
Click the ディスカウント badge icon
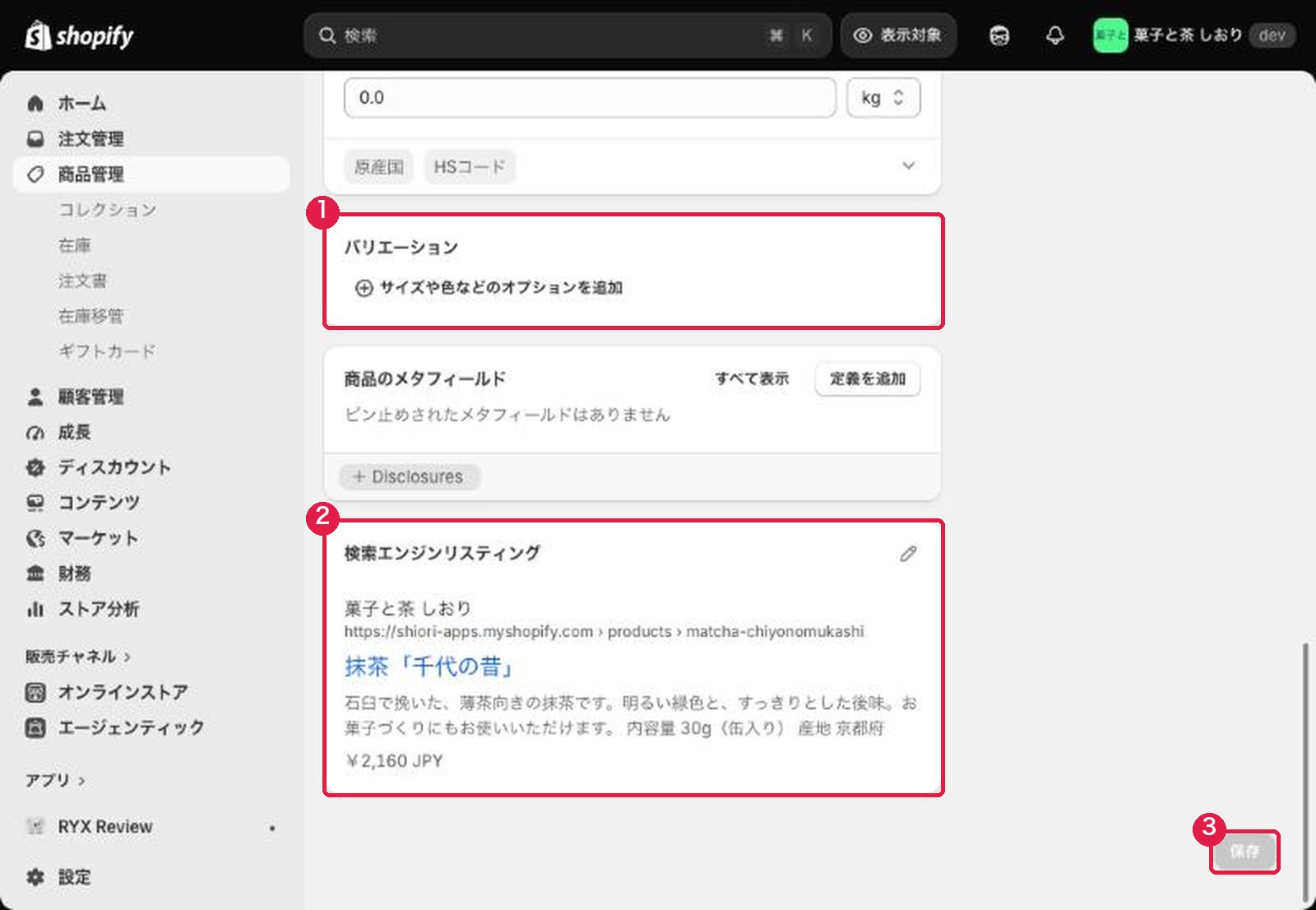coord(35,468)
